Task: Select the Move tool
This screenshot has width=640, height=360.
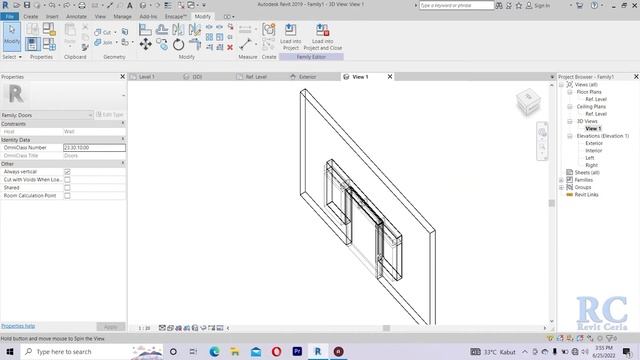Action: [145, 44]
